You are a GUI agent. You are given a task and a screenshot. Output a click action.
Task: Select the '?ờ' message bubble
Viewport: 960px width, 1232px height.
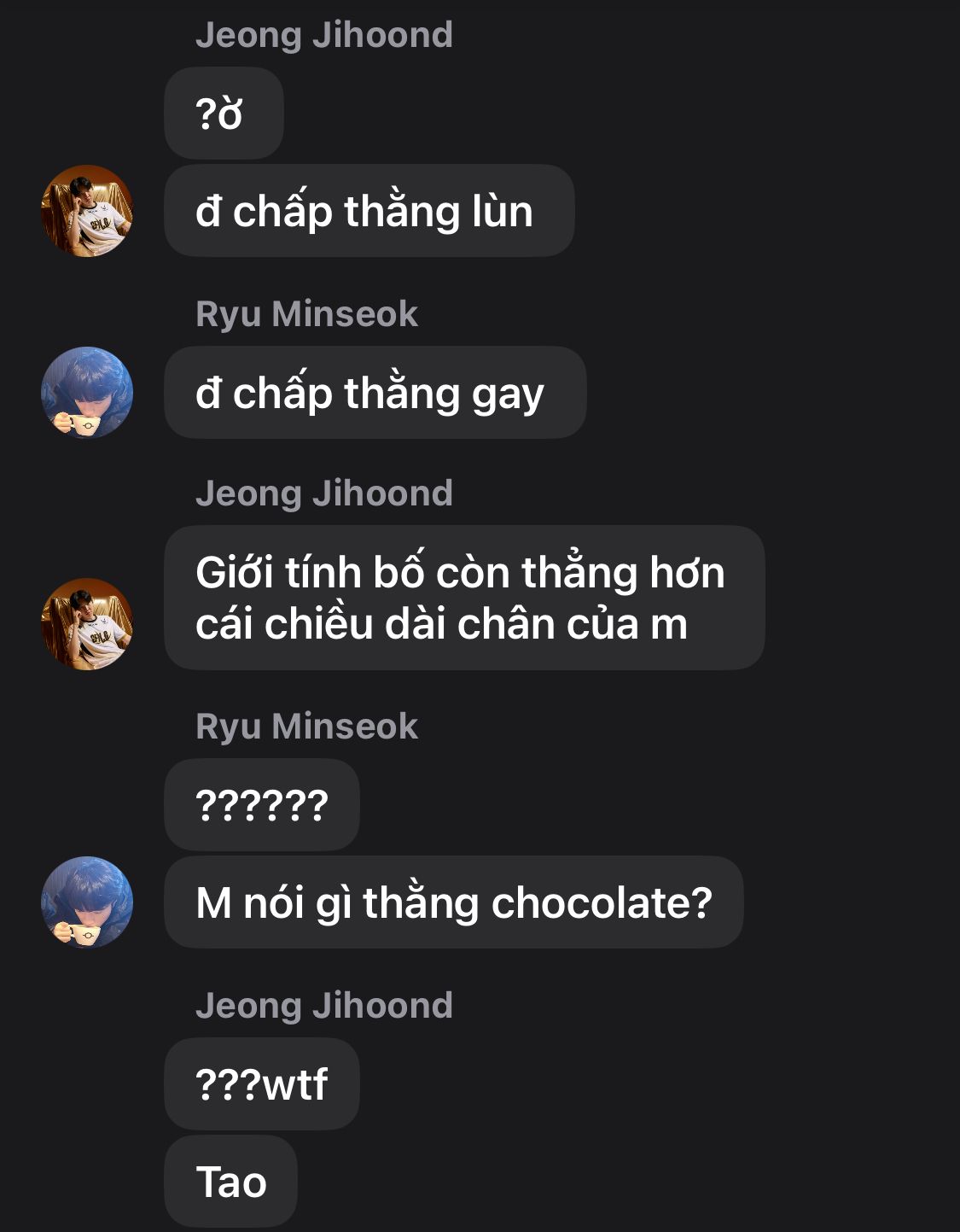[224, 114]
